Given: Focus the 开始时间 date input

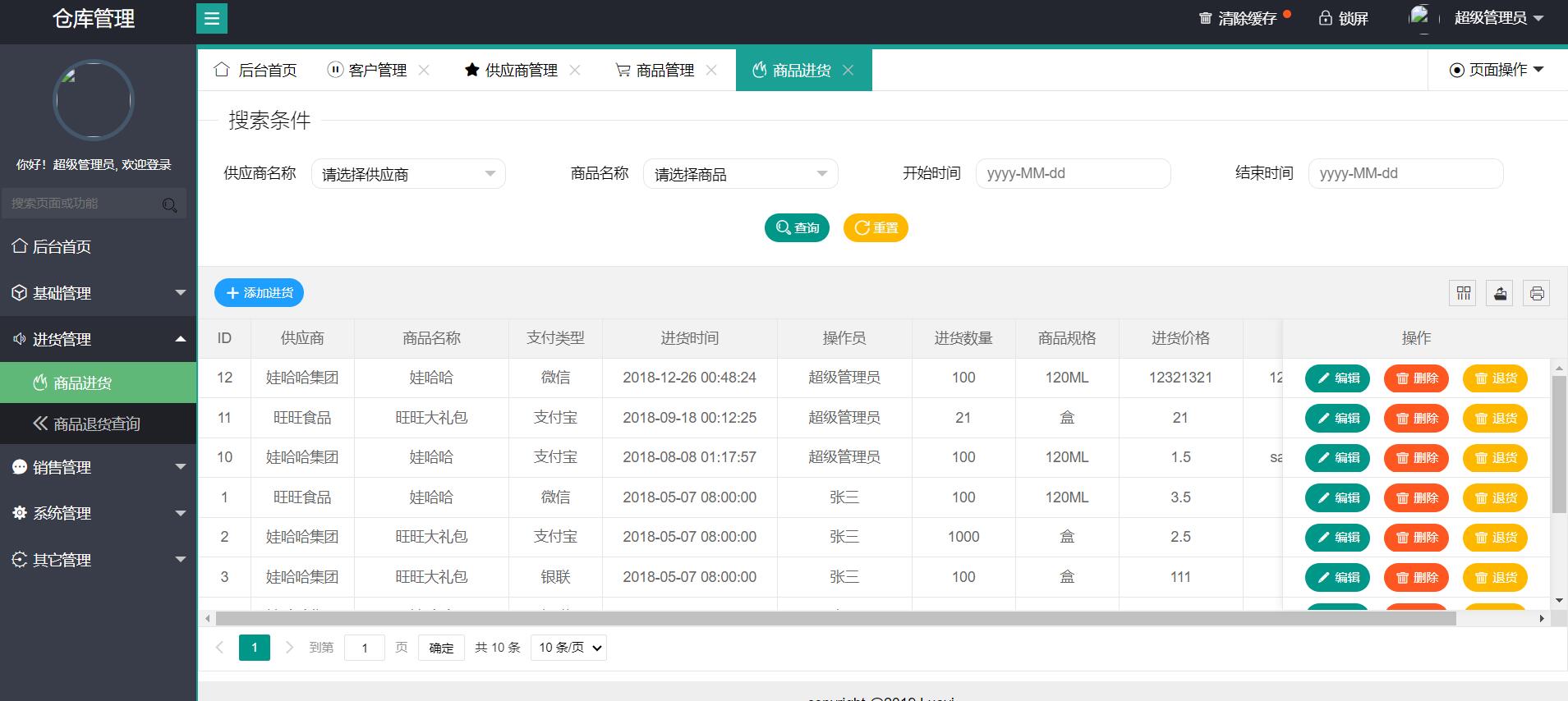Looking at the screenshot, I should click(x=1073, y=173).
